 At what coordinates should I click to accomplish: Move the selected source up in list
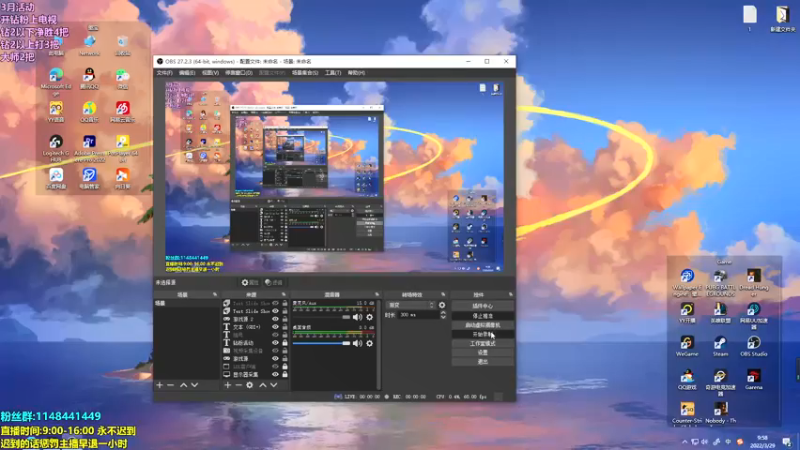tap(262, 385)
